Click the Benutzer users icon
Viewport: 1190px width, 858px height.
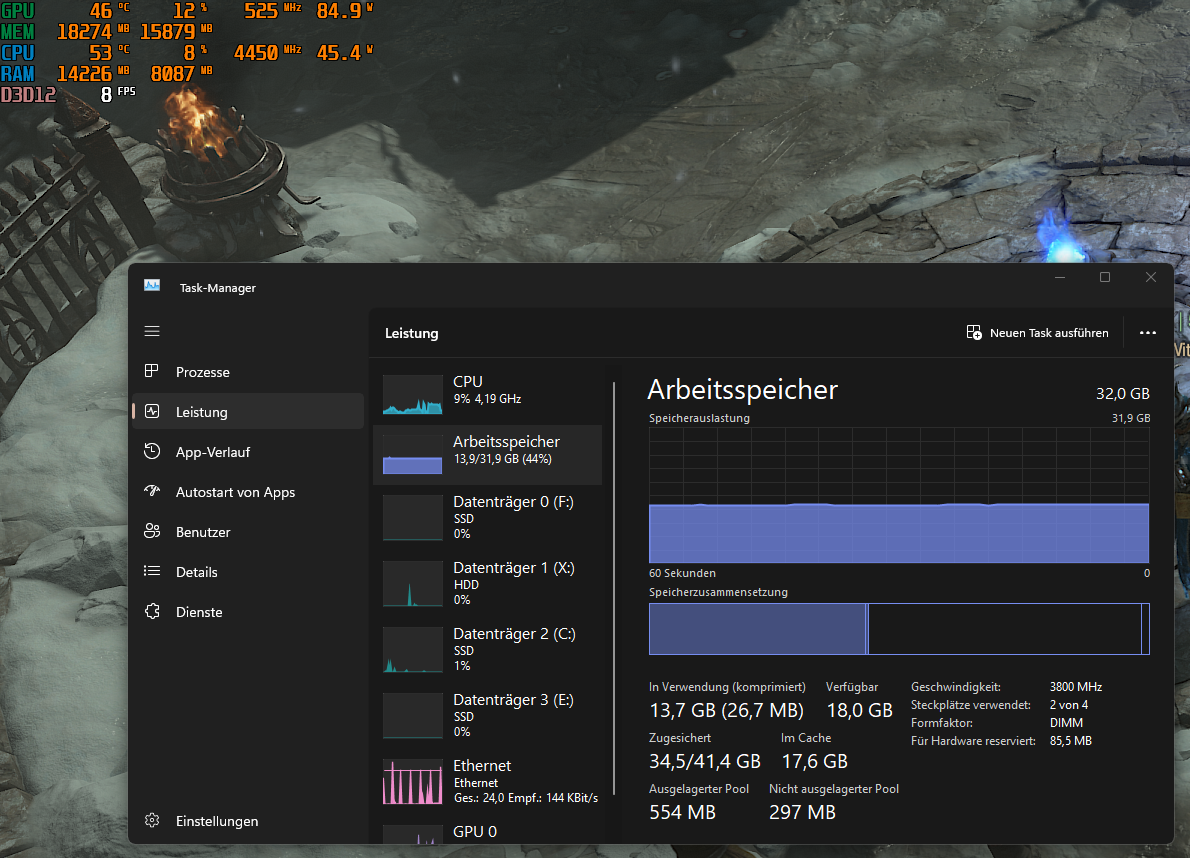pos(152,531)
